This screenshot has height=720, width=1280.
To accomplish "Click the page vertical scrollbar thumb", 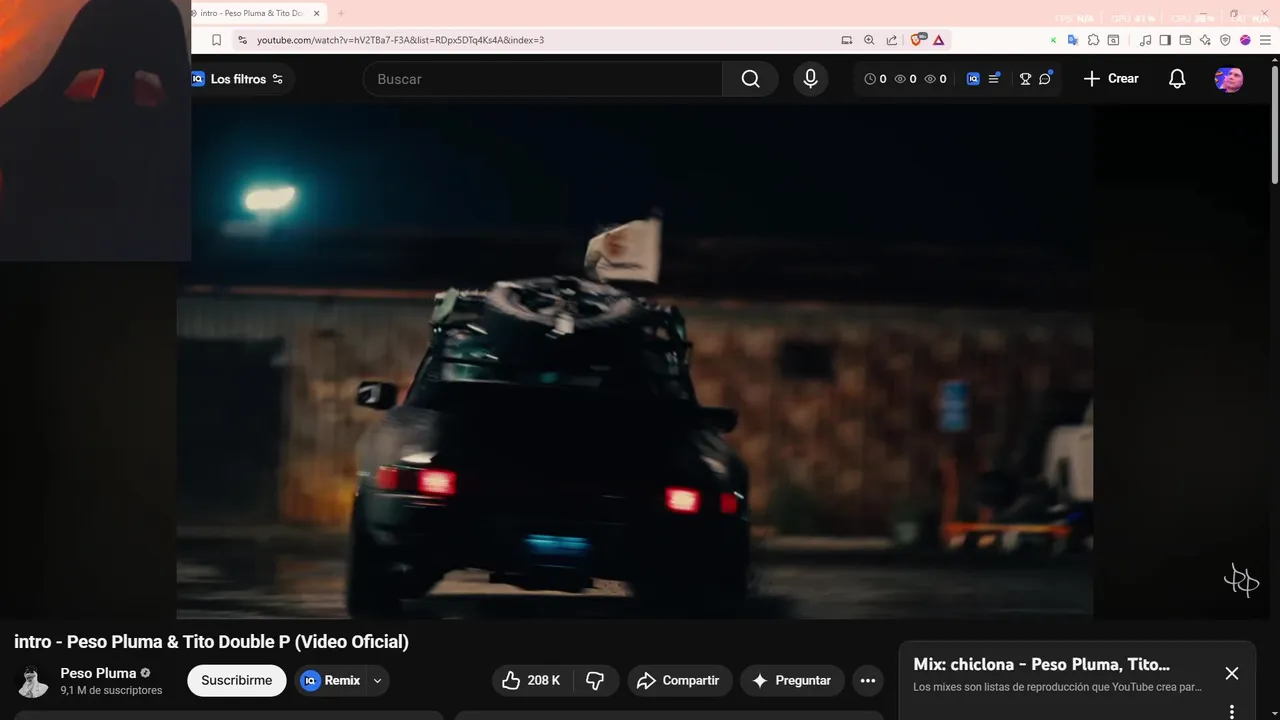I will (x=1274, y=126).
